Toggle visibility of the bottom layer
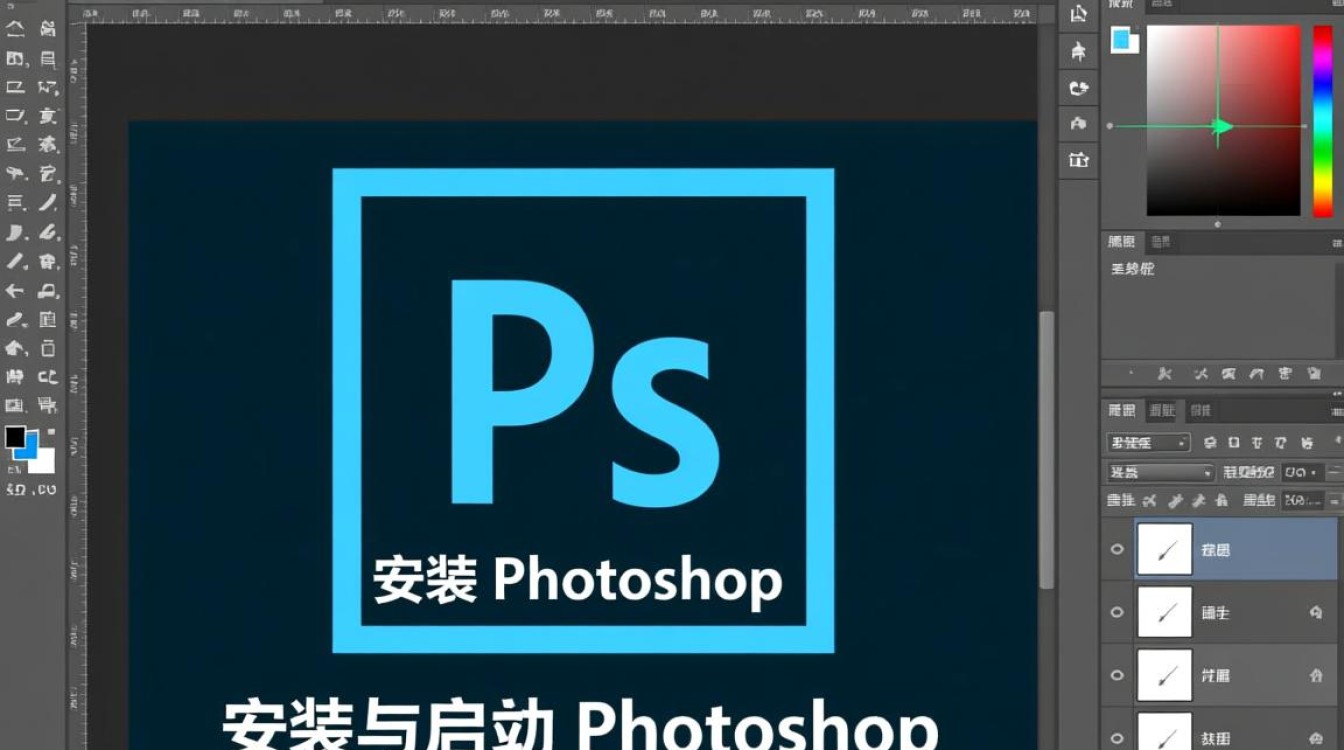Screen dimensions: 1344x750 1117,738
